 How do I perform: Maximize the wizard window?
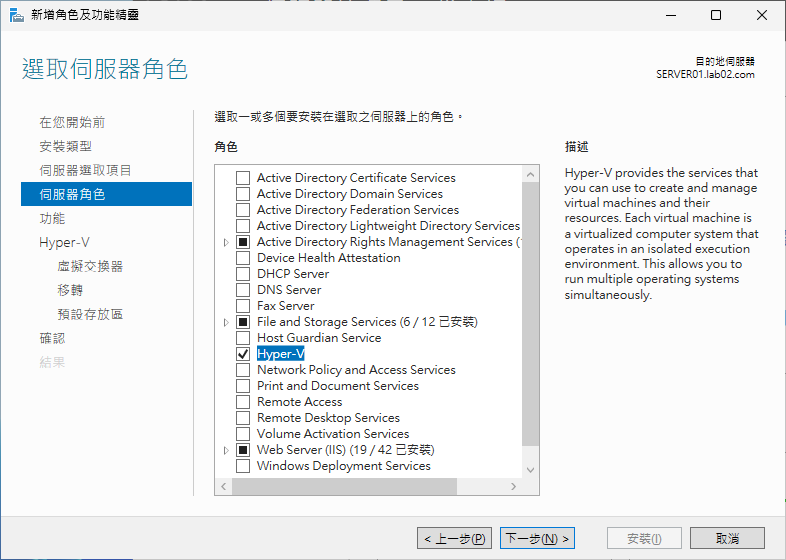click(x=716, y=15)
